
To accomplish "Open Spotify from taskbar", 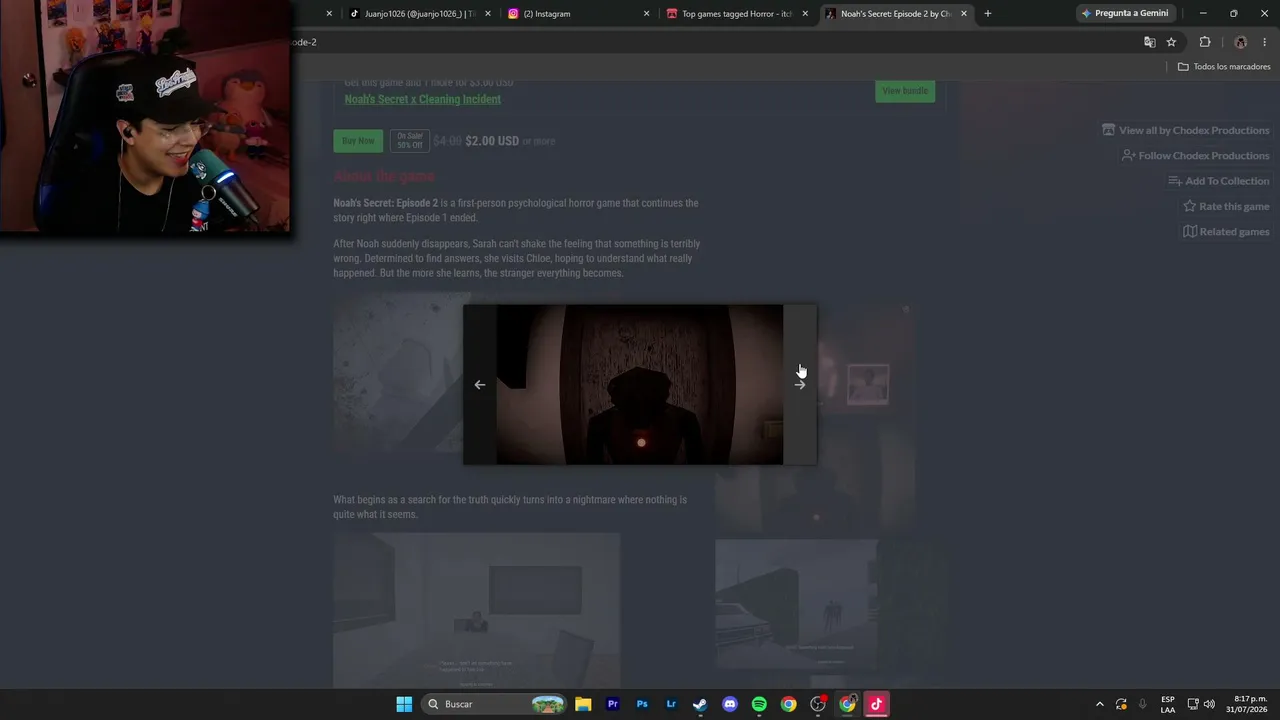I will [759, 704].
